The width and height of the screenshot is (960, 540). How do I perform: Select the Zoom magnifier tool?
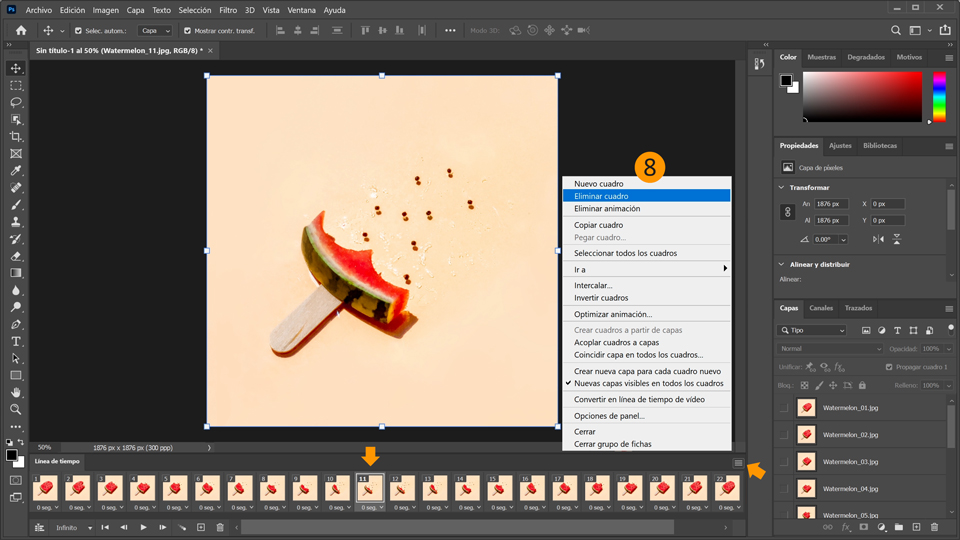tap(16, 409)
